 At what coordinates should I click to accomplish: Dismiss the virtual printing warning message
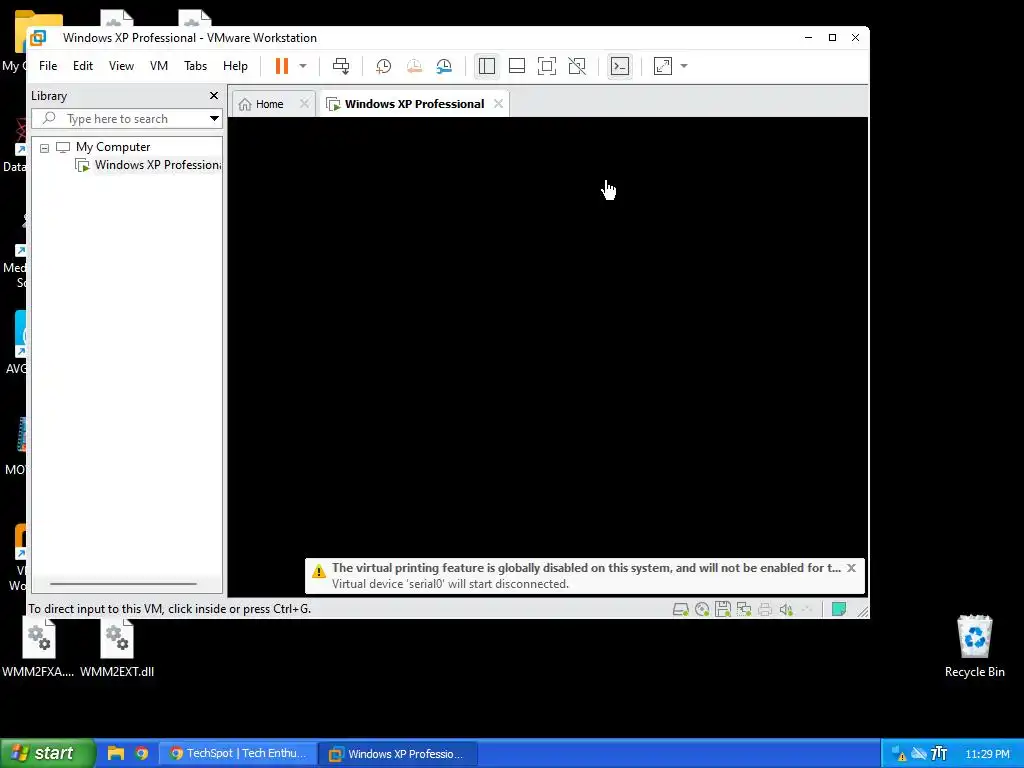[x=852, y=568]
